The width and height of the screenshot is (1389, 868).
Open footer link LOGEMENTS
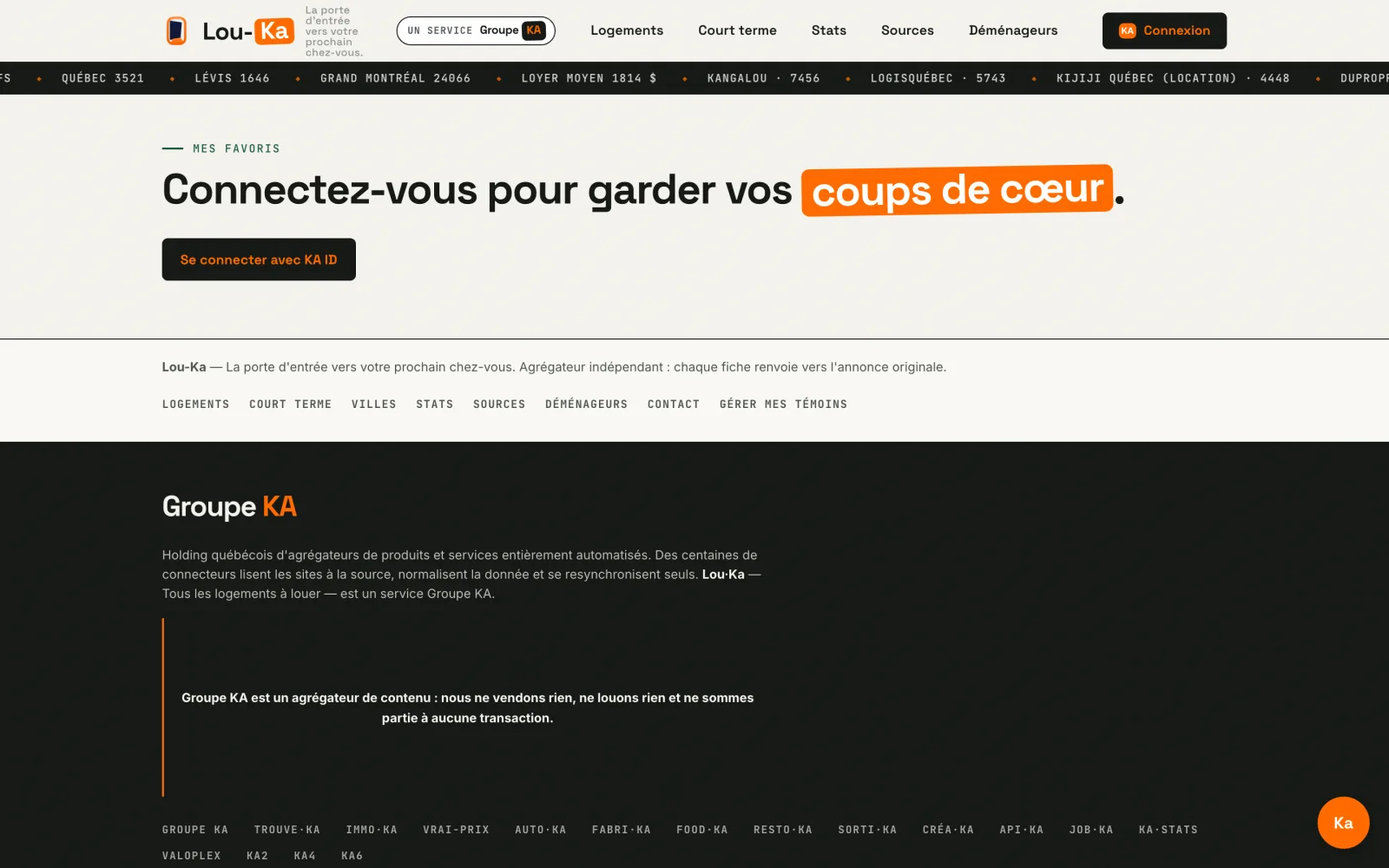coord(196,404)
